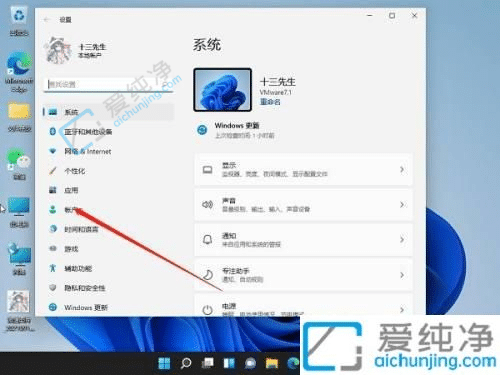Open Recycle Bin on the desktop
The image size is (500, 375).
(19, 21)
